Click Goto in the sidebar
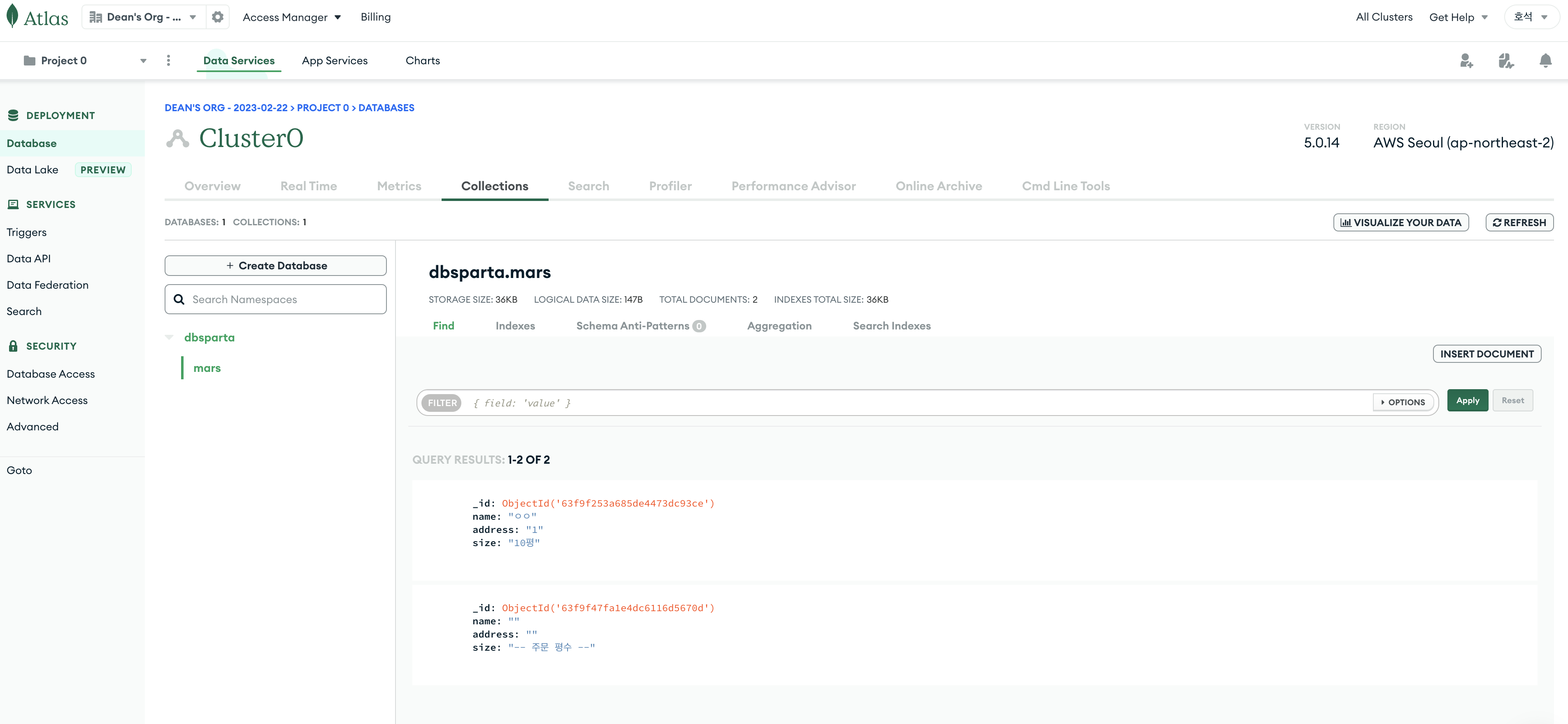 [19, 470]
